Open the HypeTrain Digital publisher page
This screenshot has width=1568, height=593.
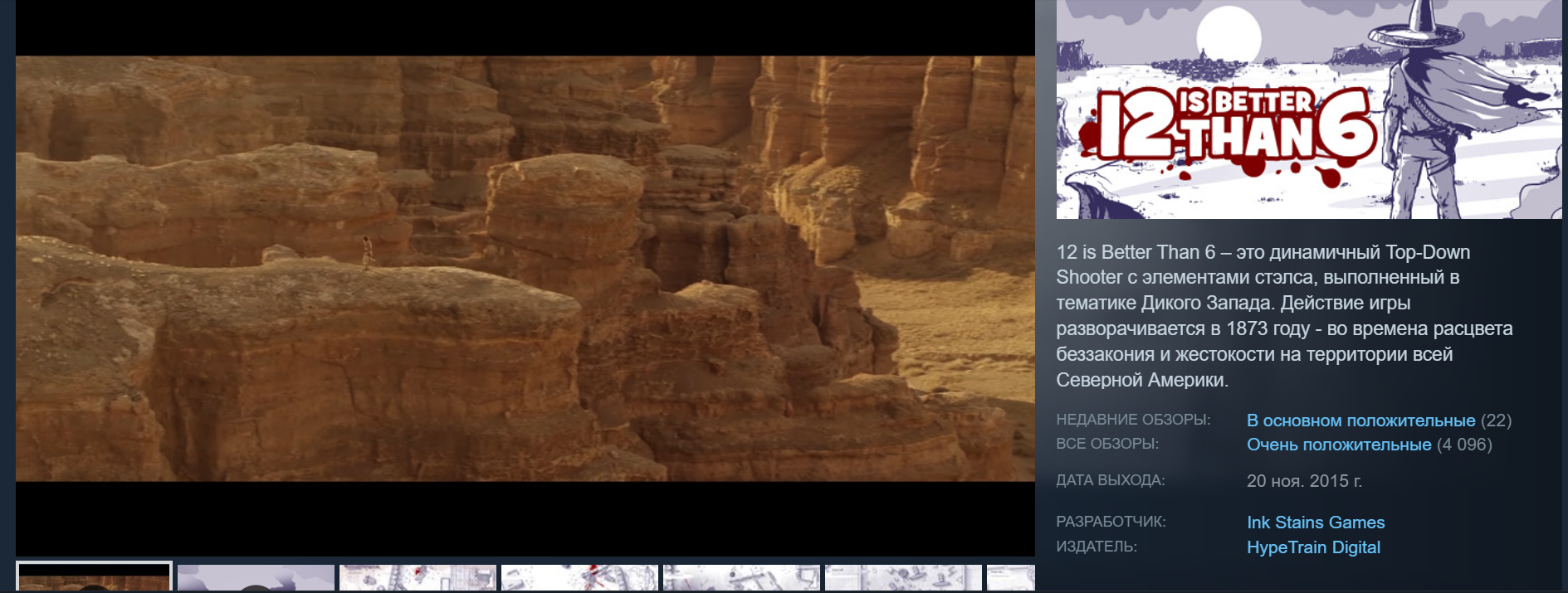point(1313,547)
